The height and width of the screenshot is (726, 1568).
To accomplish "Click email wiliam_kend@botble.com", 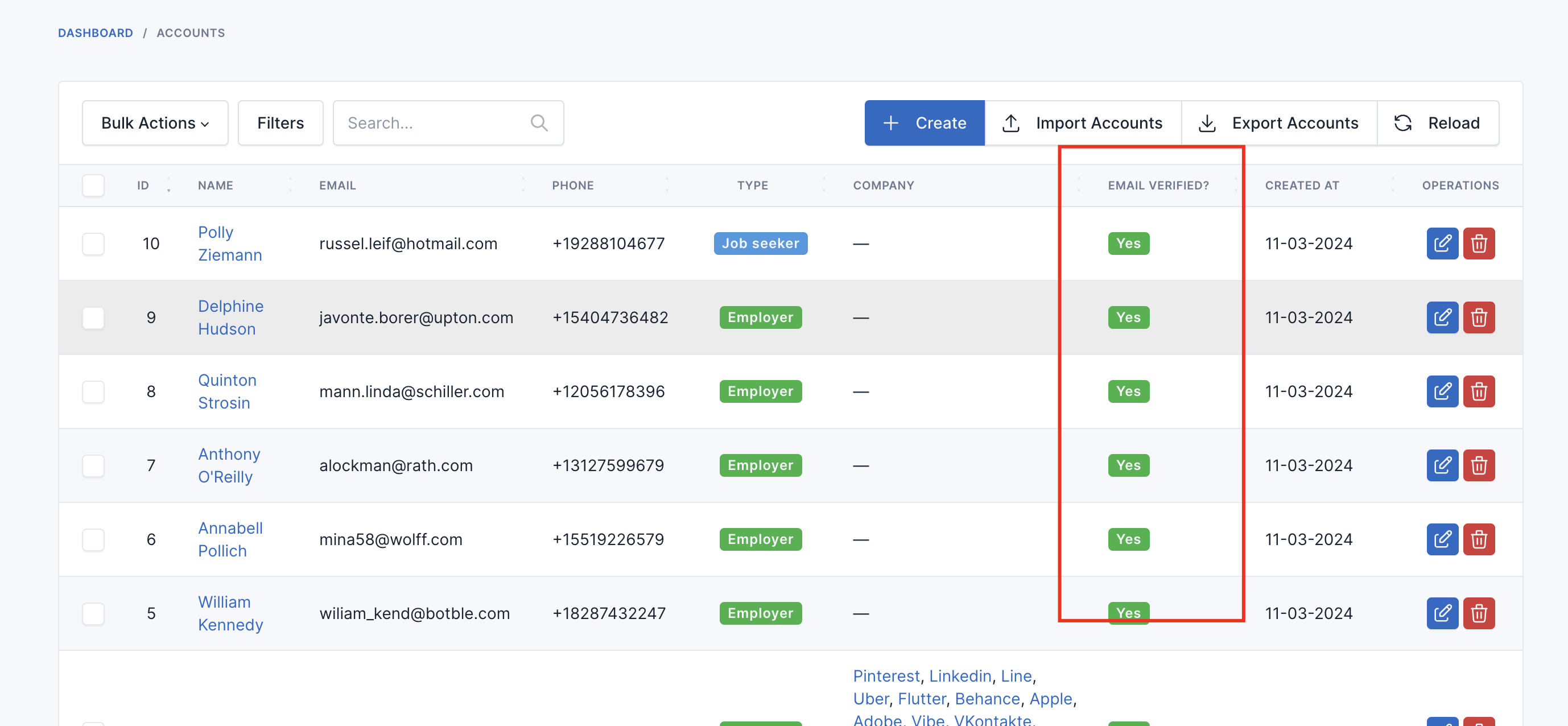I will (415, 613).
